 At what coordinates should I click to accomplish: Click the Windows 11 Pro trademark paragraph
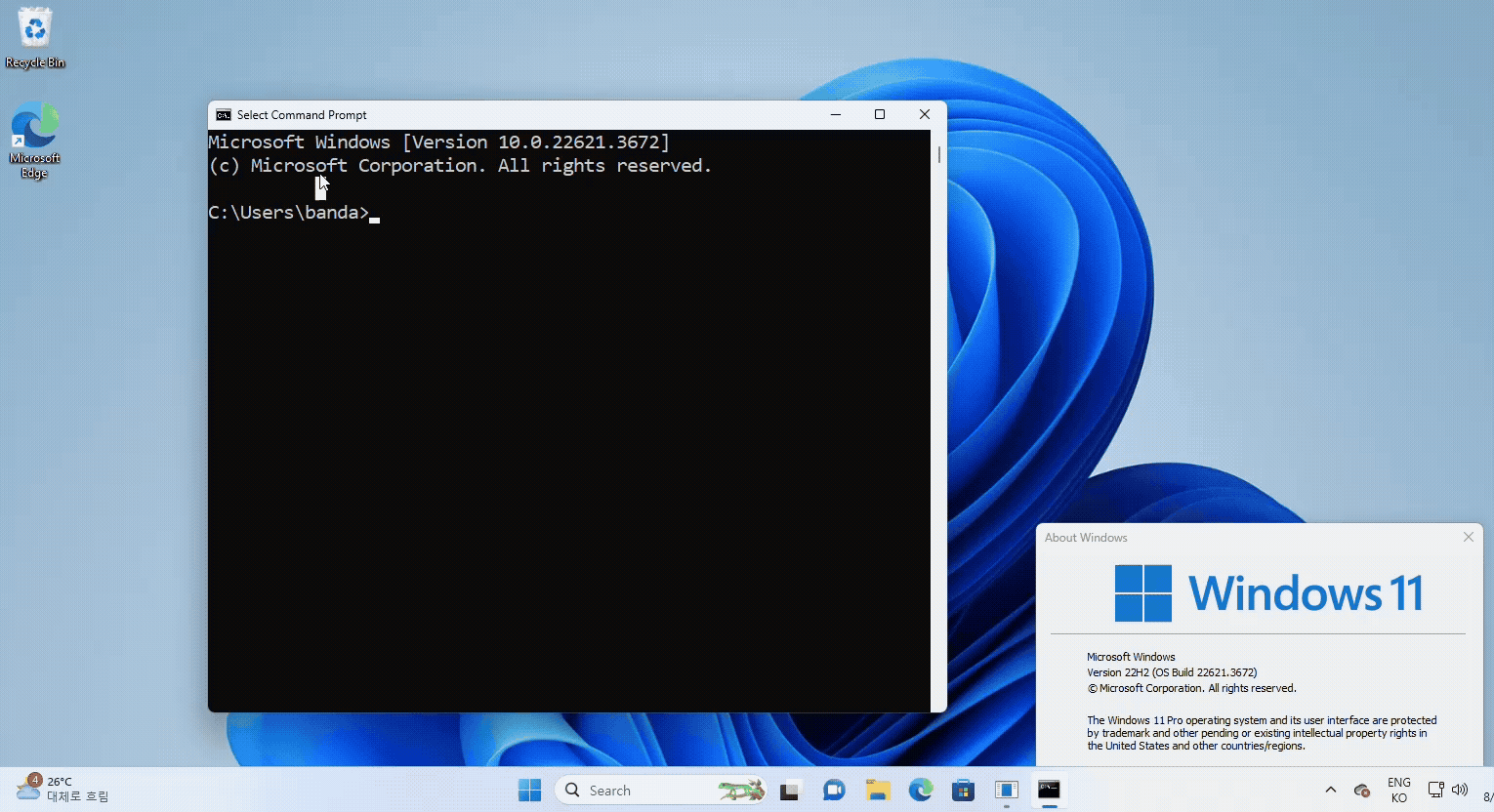1262,733
